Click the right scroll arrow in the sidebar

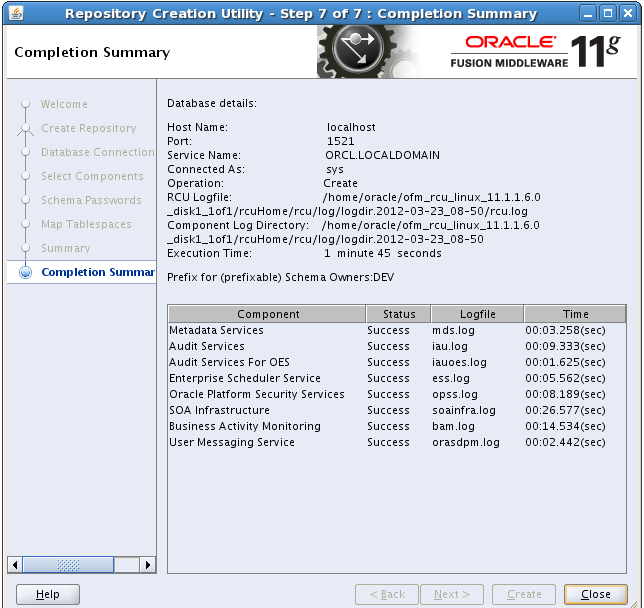pyautogui.click(x=147, y=564)
